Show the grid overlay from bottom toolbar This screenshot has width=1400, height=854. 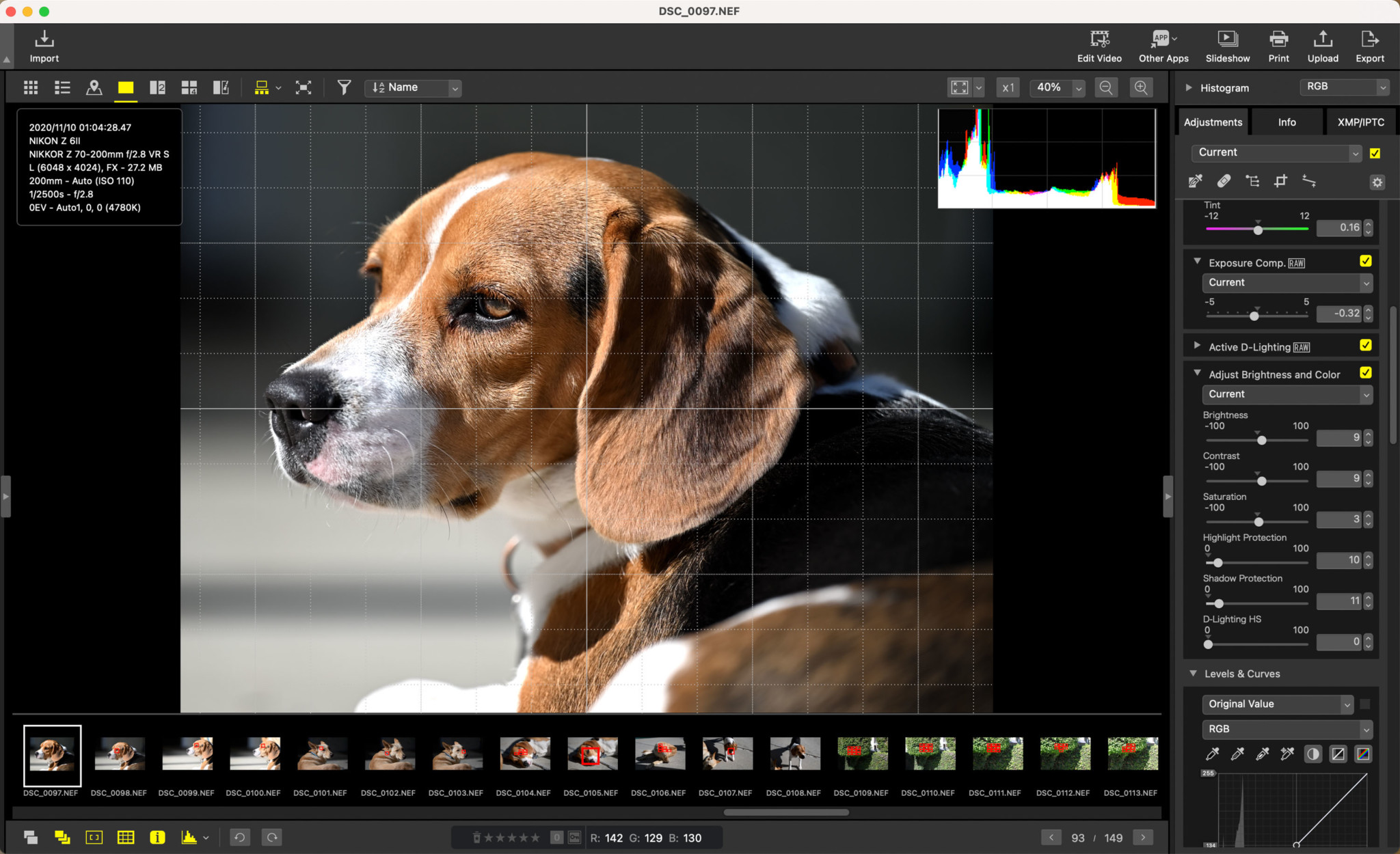126,837
